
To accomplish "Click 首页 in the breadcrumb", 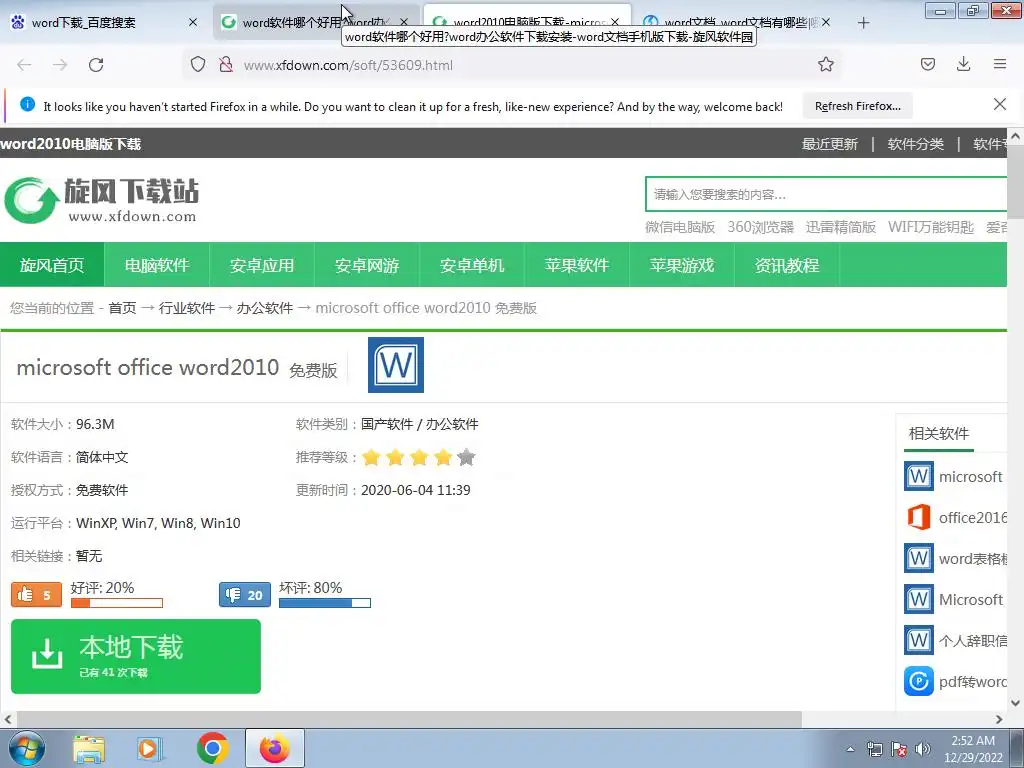I will (122, 308).
